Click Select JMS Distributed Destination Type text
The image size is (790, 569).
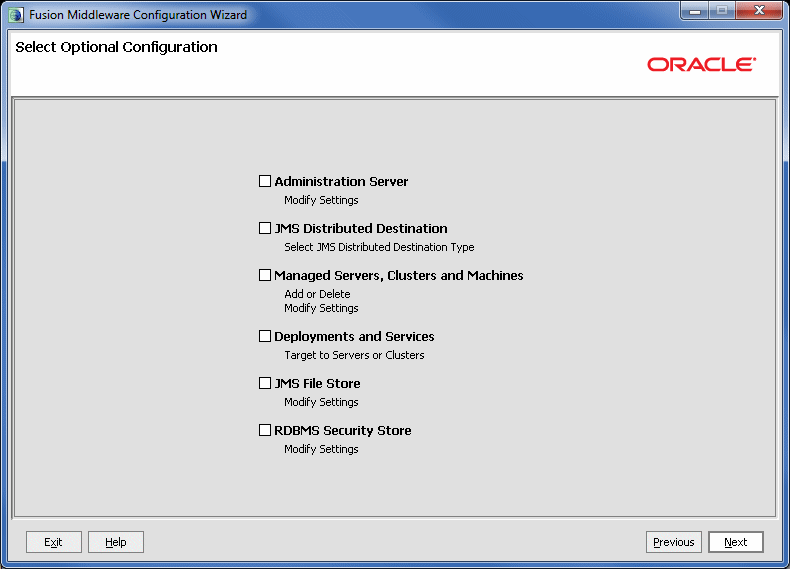coord(379,247)
